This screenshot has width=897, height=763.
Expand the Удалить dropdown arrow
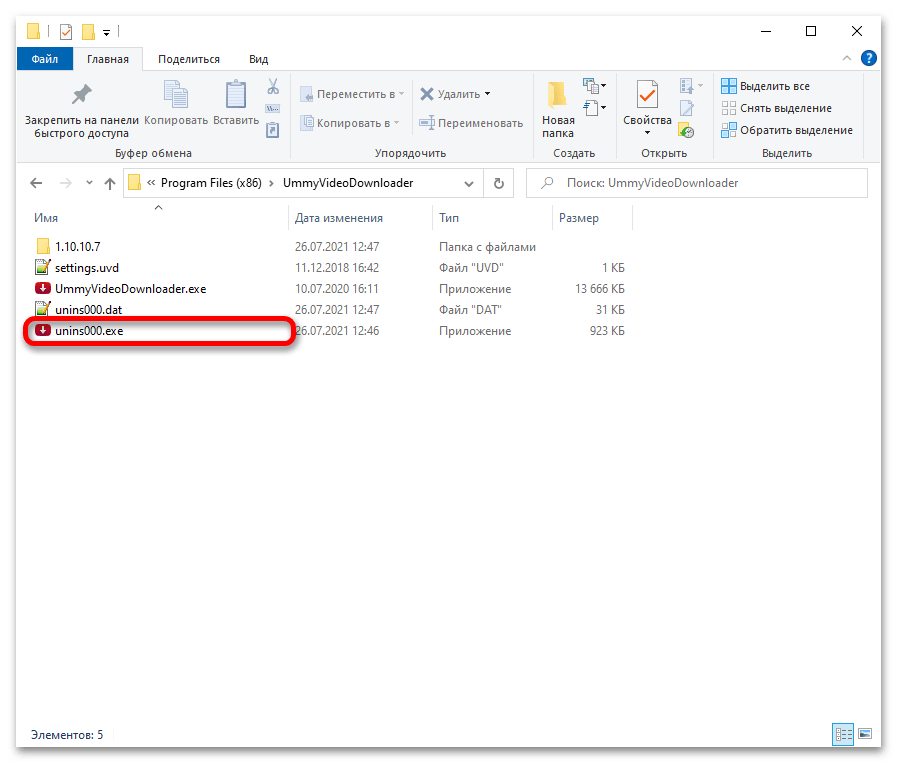coord(487,94)
